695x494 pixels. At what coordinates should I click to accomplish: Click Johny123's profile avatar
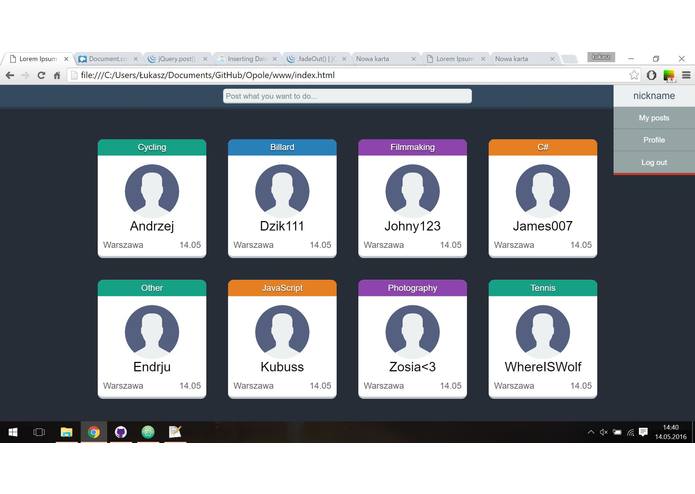coord(413,191)
